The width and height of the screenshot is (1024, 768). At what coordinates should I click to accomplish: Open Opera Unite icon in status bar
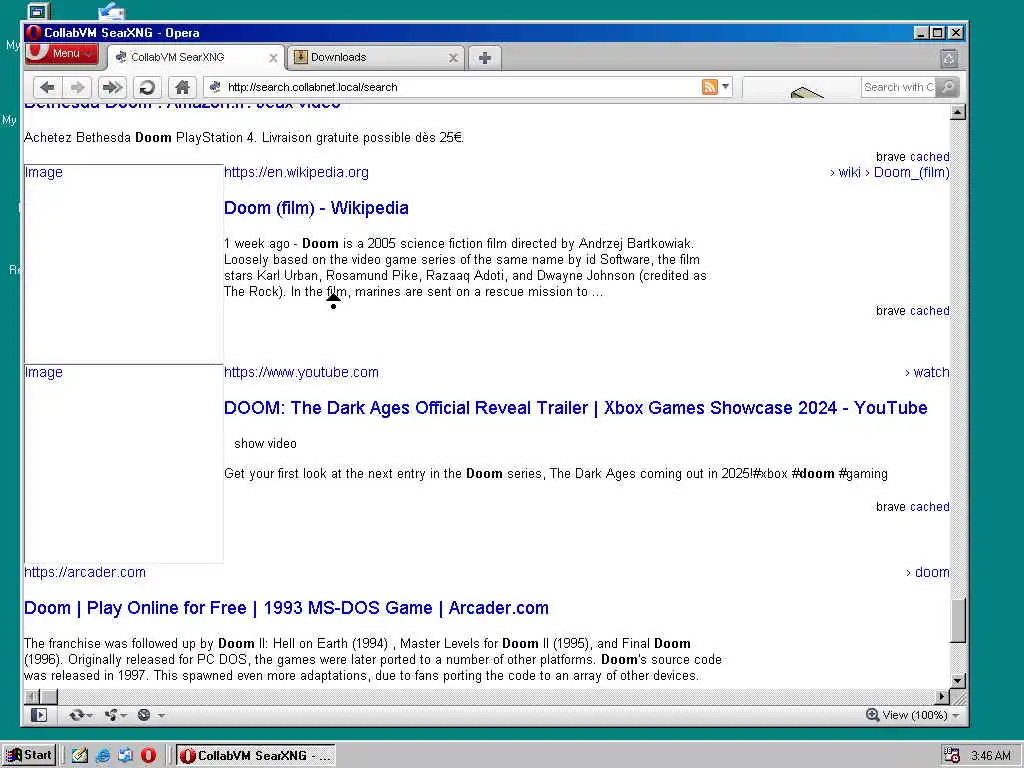[x=111, y=715]
